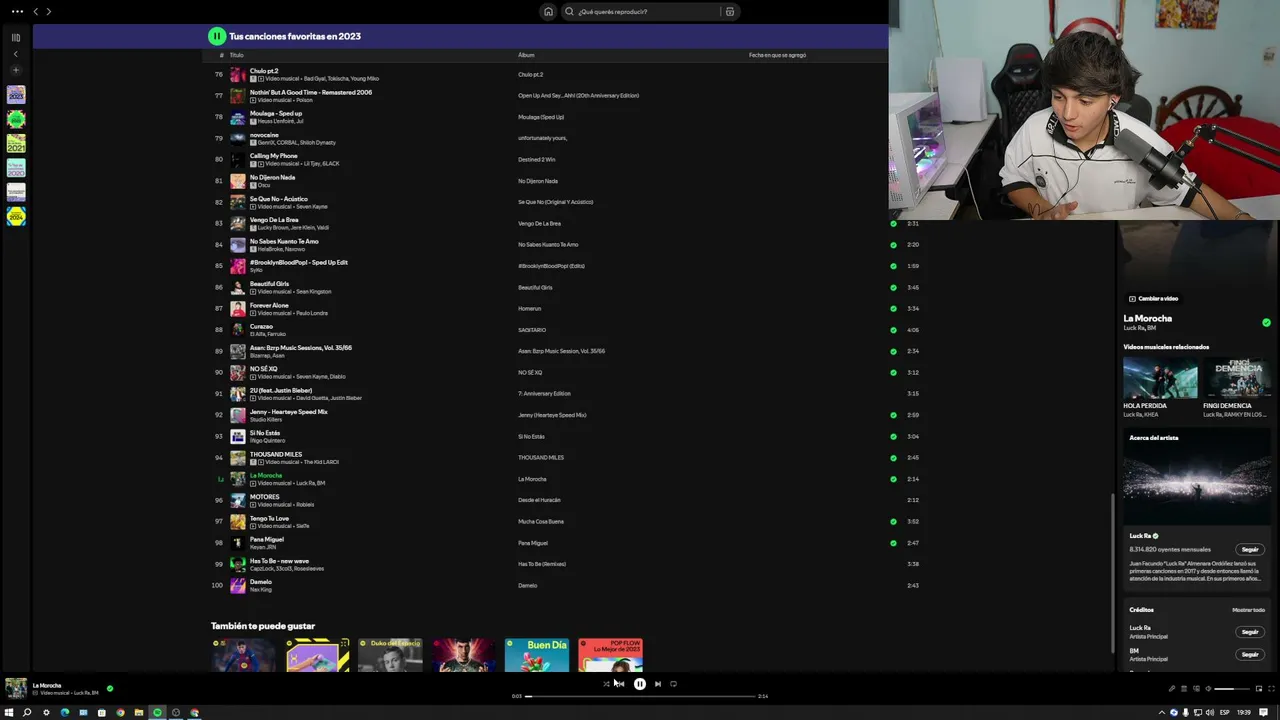The image size is (1280, 720).
Task: Select the track 'Chulo pt.2'
Action: (x=264, y=71)
